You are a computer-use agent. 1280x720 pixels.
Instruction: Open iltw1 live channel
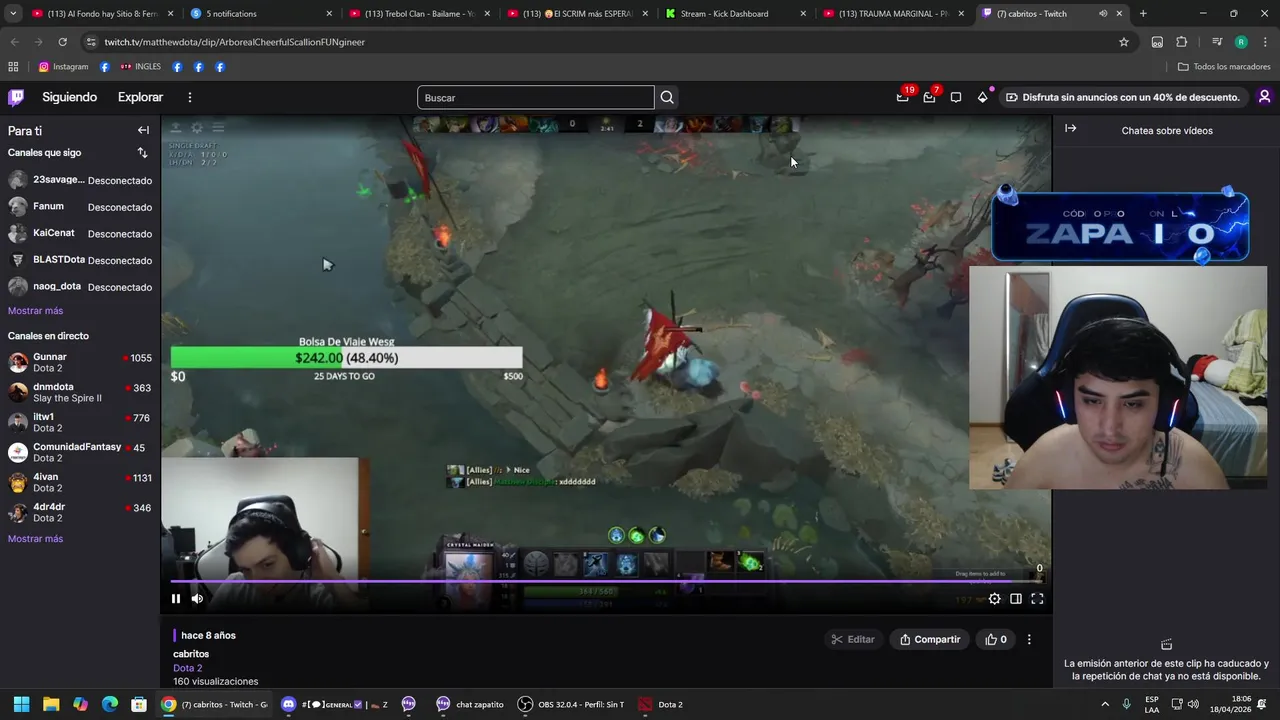(80, 422)
